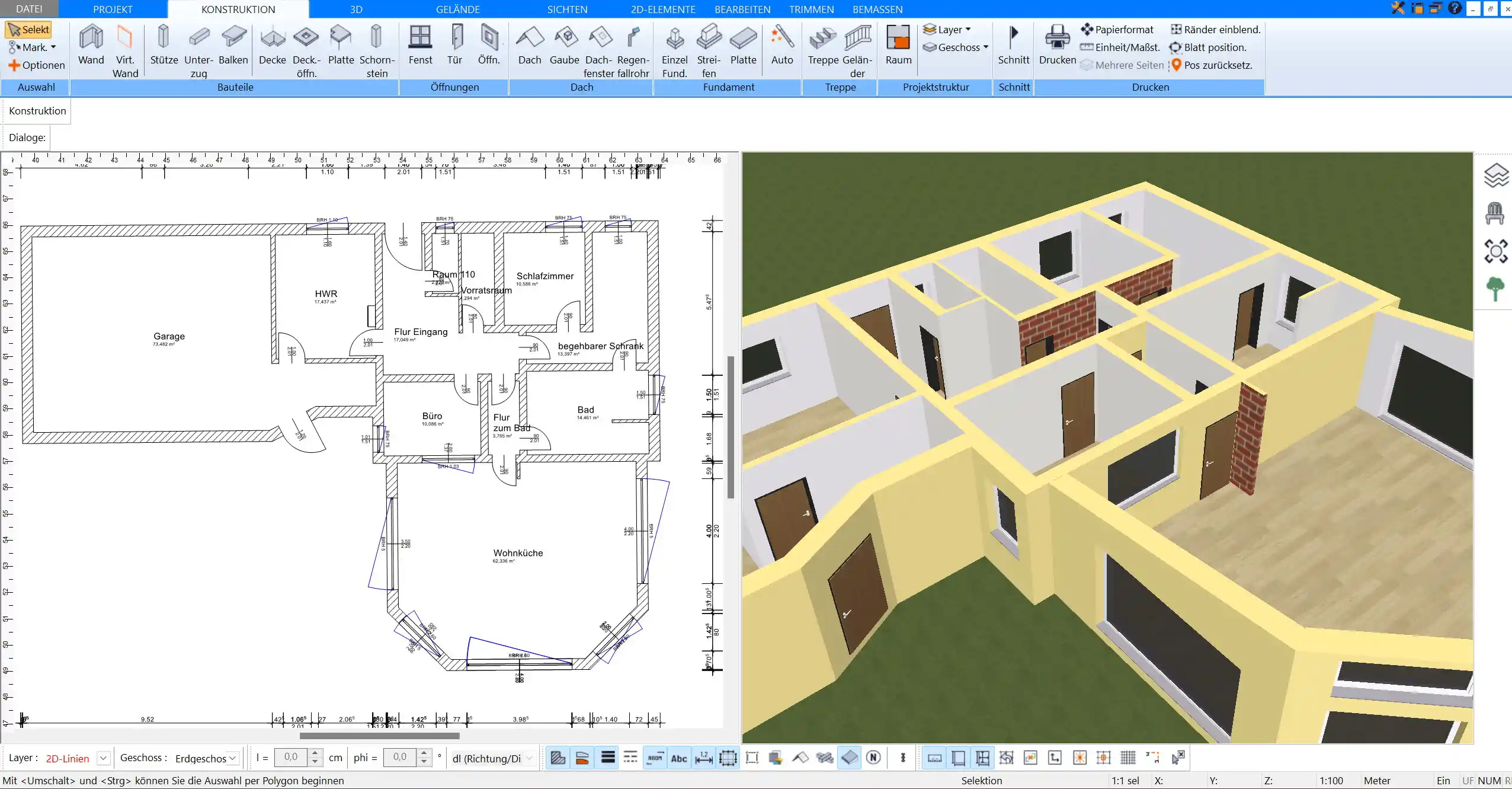Screen dimensions: 1512x789
Task: Click the 3D ribbon tab
Action: pos(355,9)
